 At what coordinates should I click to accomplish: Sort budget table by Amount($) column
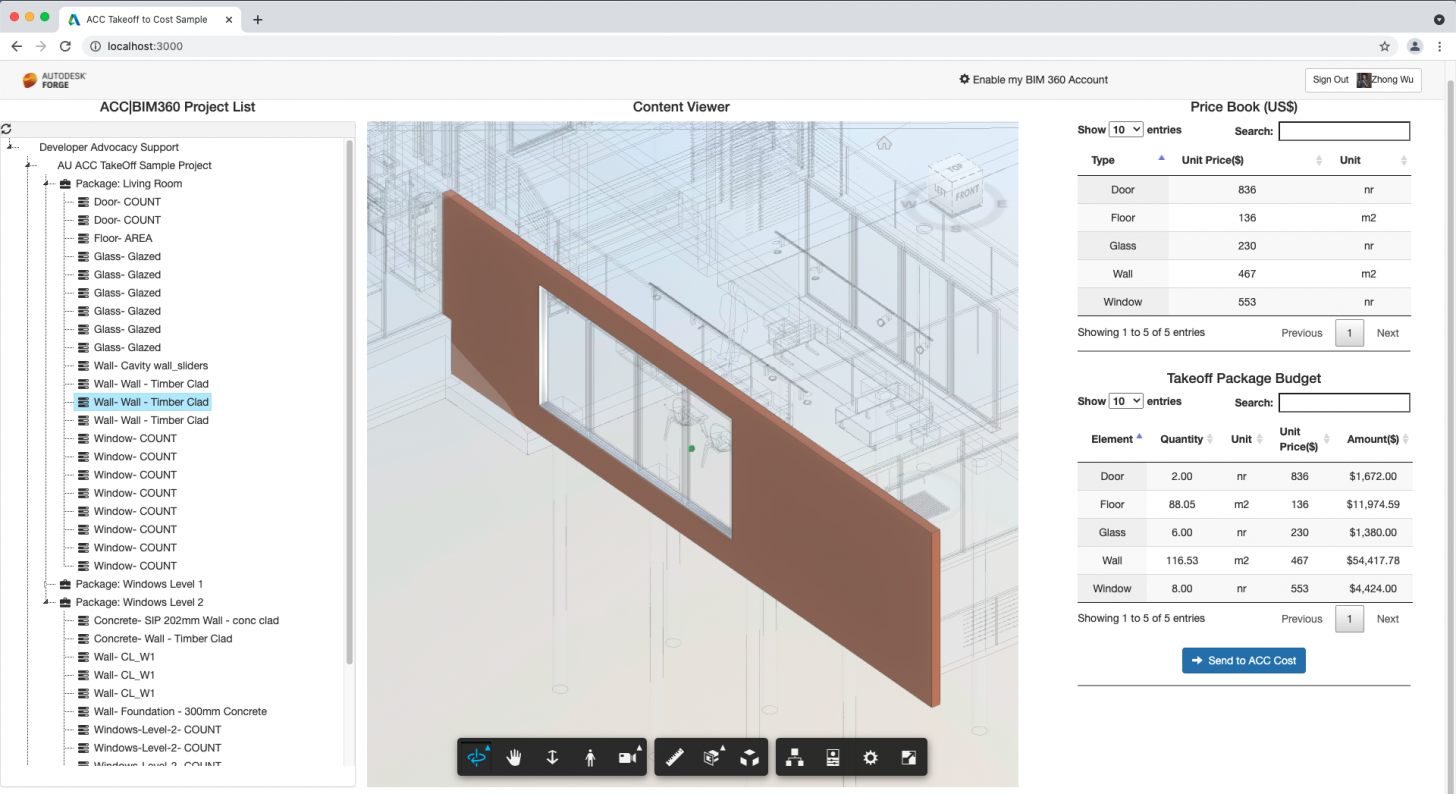click(x=1371, y=439)
